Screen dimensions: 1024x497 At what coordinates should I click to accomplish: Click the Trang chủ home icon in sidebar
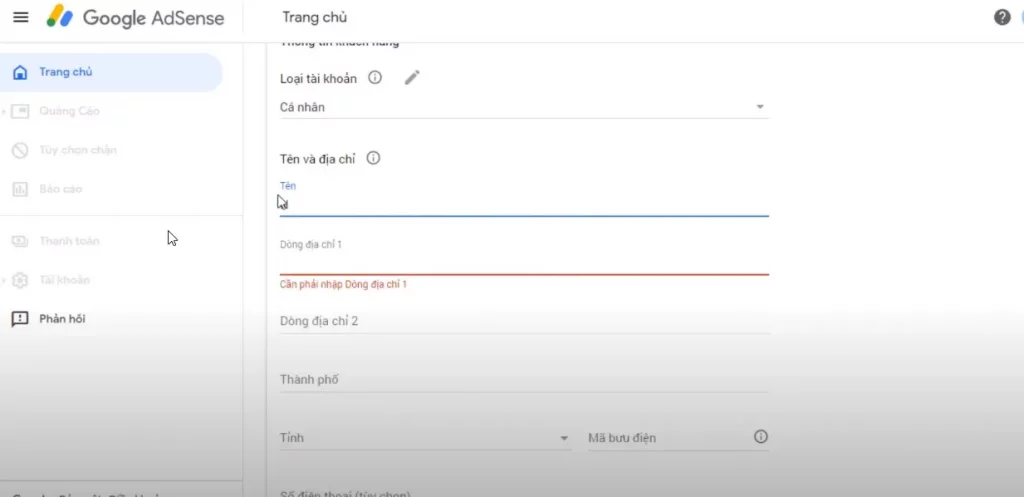point(20,72)
